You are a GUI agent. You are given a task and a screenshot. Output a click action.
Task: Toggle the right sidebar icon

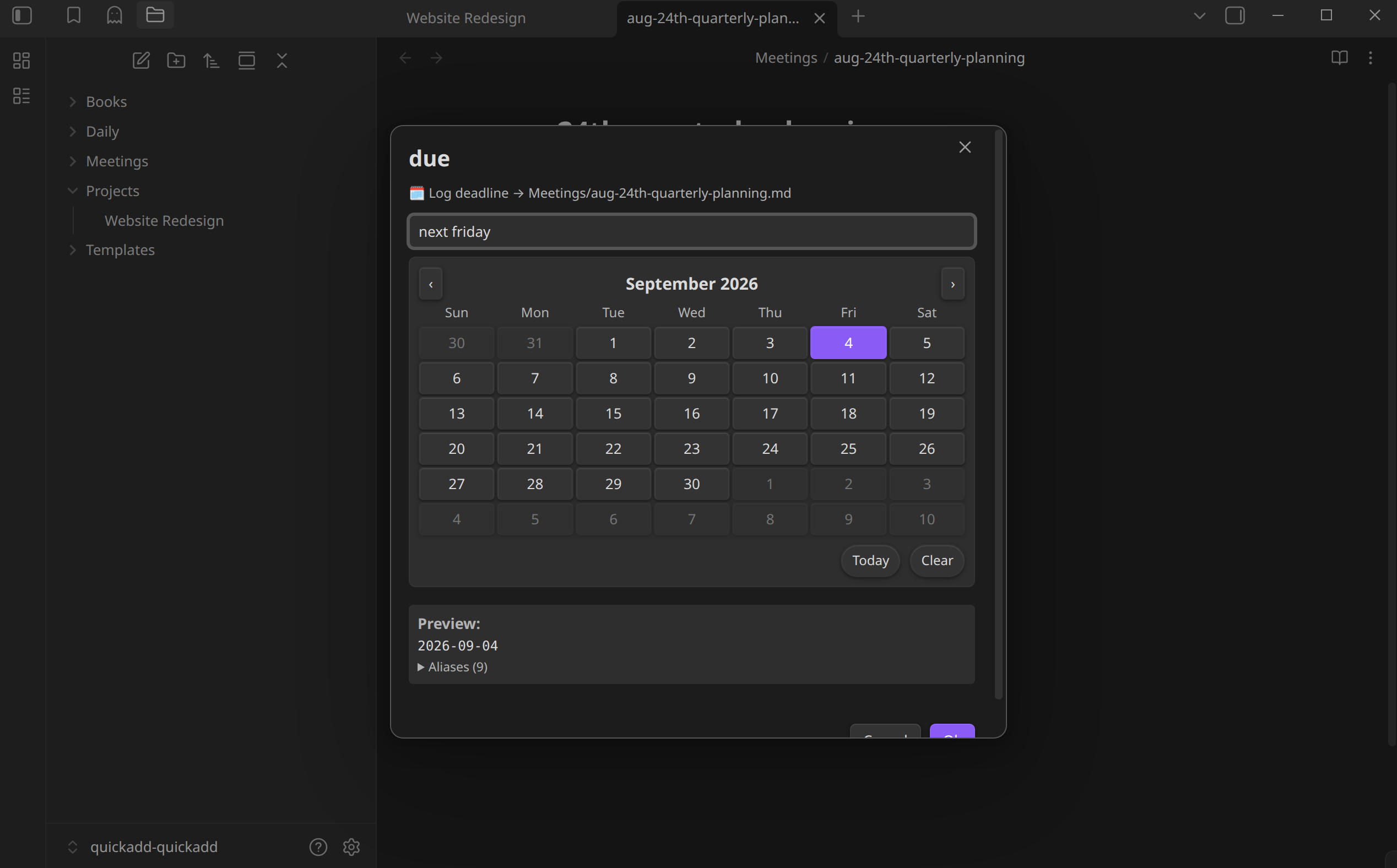(1234, 15)
